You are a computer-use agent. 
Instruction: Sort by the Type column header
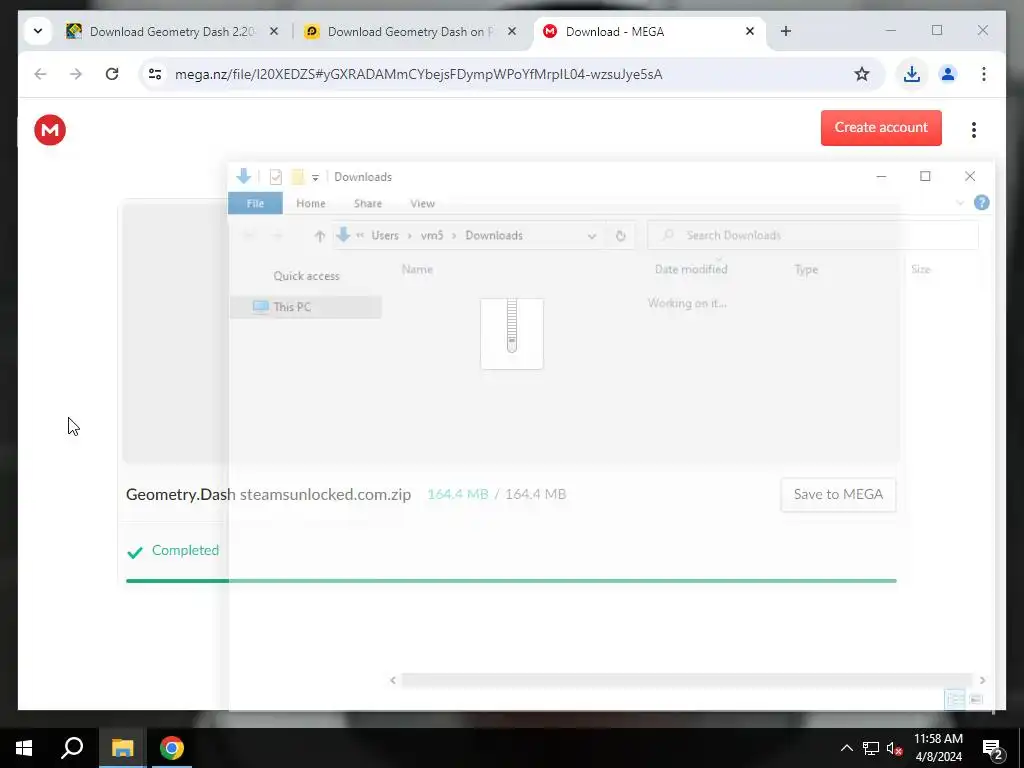click(x=806, y=269)
